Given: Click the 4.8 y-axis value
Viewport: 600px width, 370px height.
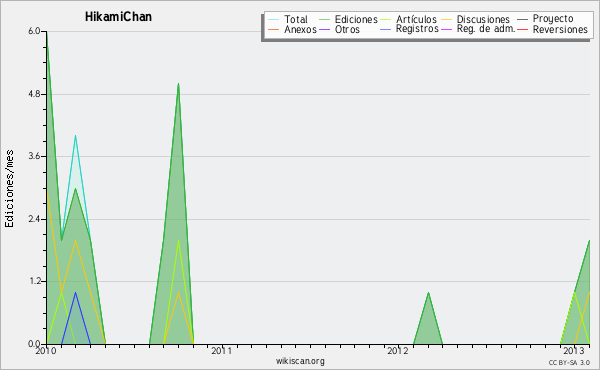Looking at the screenshot, I should point(34,94).
